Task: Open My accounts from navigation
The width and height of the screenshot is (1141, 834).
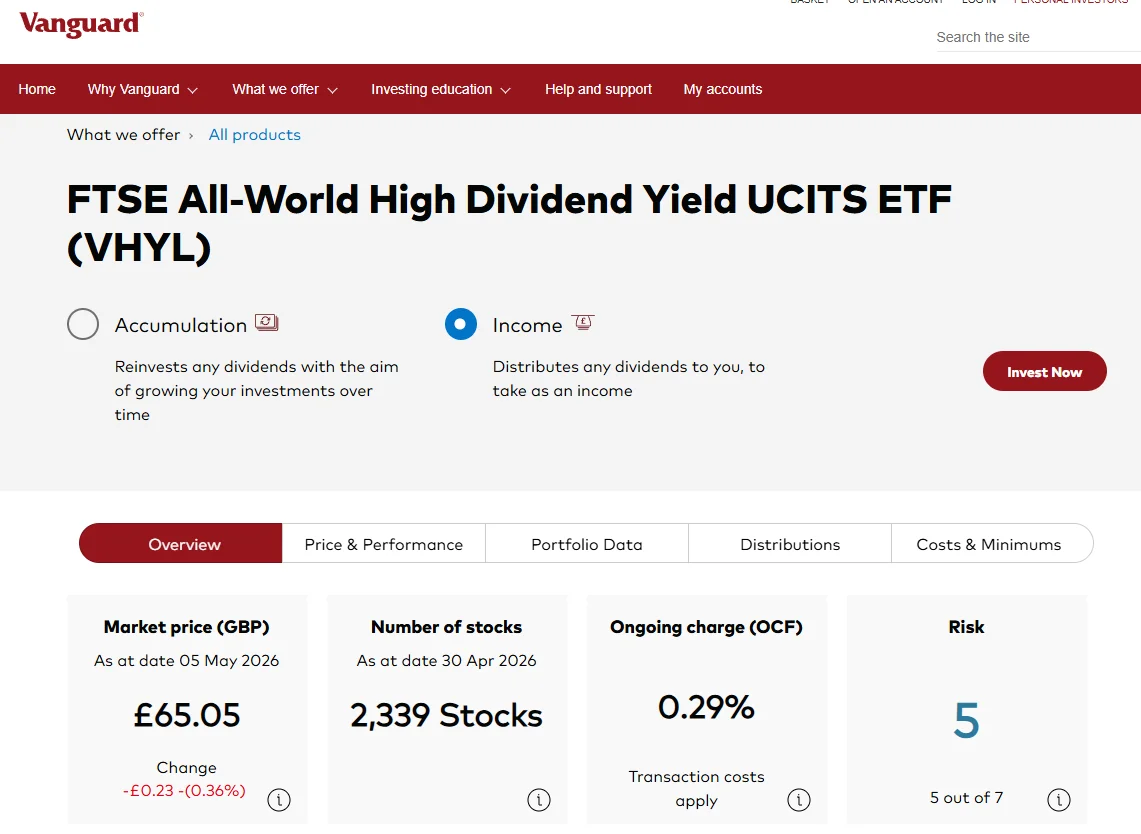Action: 723,90
